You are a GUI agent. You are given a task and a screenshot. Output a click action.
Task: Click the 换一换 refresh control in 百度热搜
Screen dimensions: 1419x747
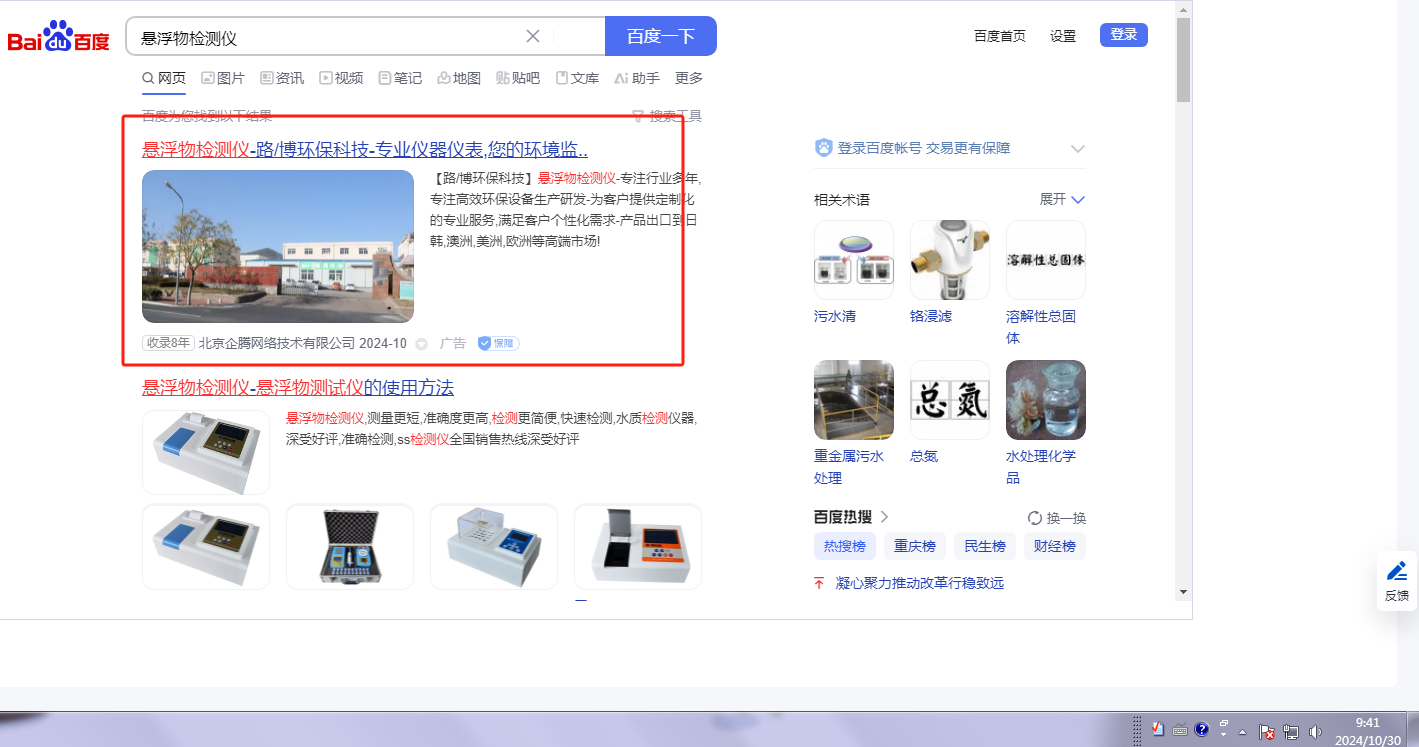(x=1057, y=518)
